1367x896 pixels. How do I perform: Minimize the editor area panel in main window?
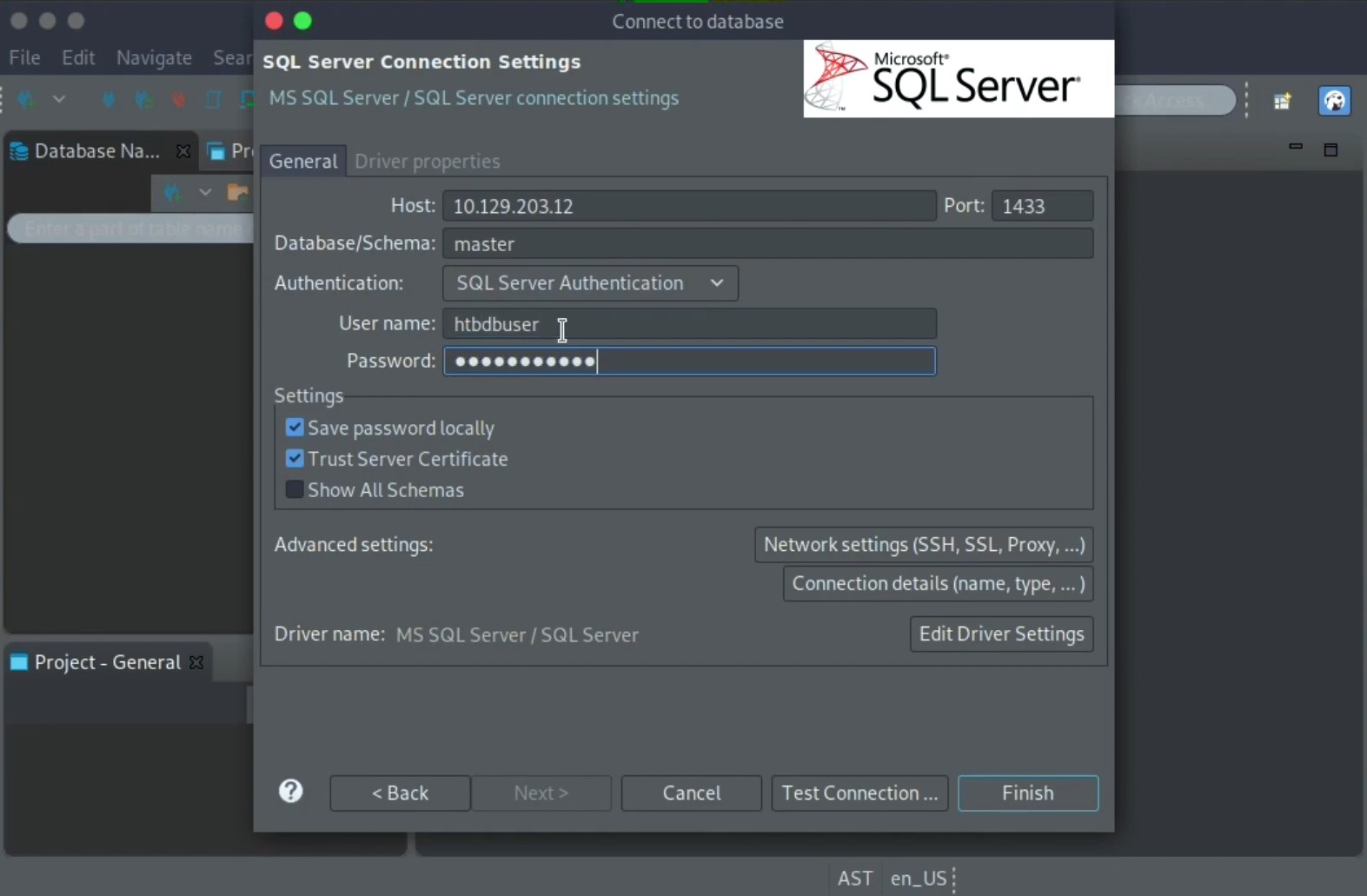tap(1296, 149)
